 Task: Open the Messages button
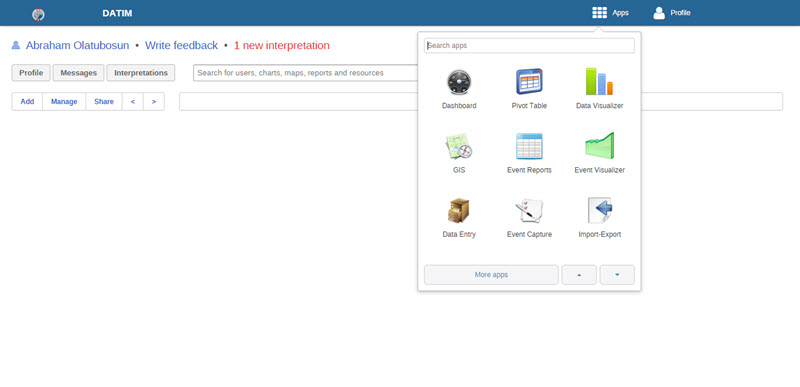pos(79,73)
